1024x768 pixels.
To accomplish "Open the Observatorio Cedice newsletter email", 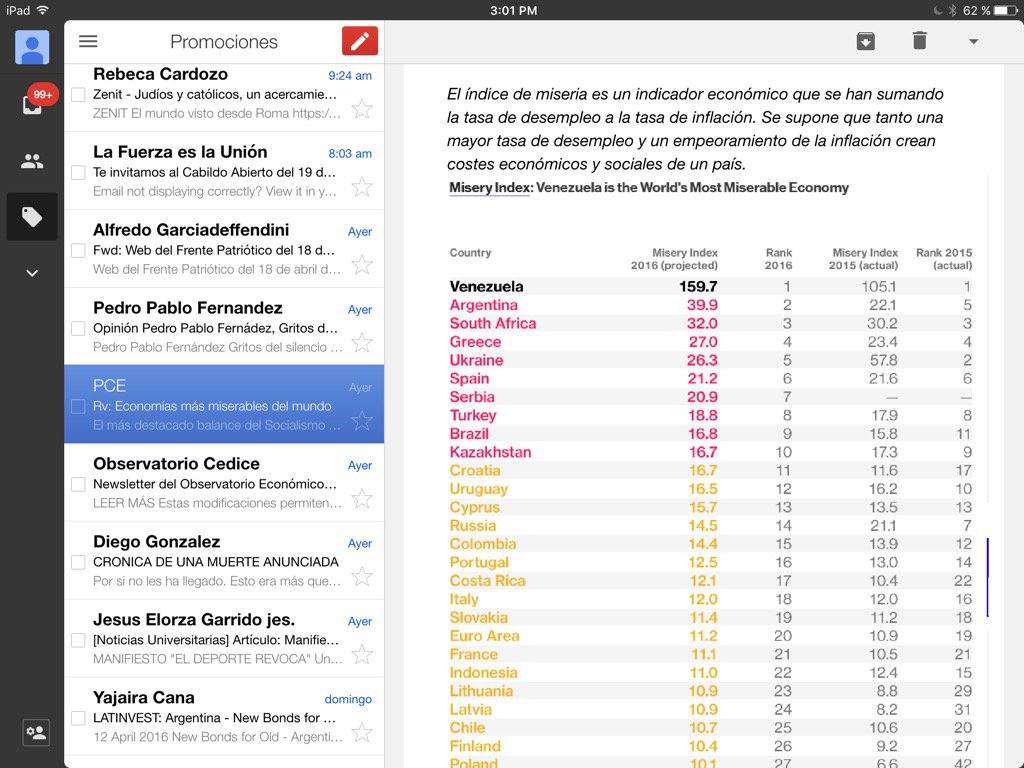I will [x=224, y=483].
